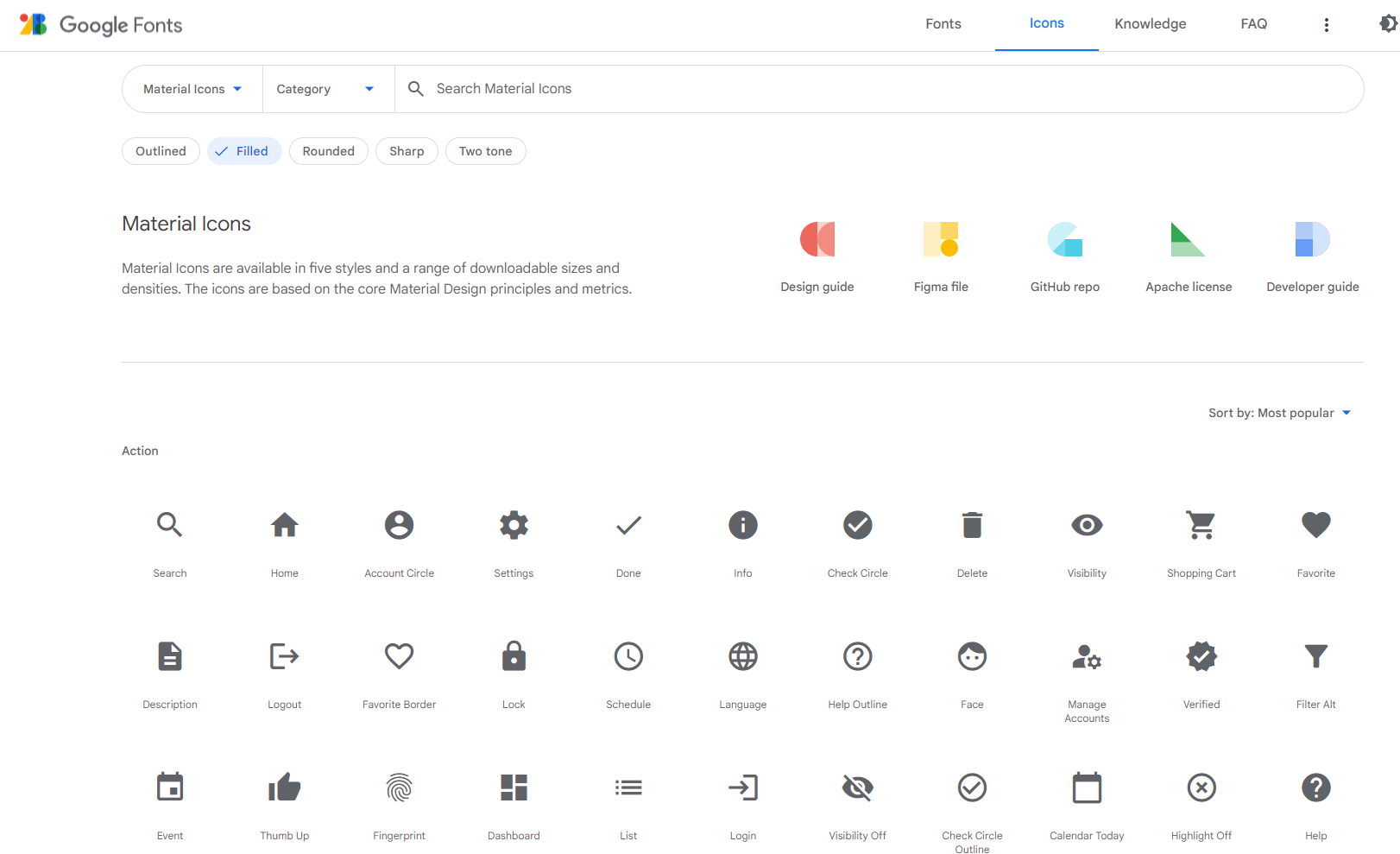
Task: Switch to the Knowledge tab
Action: click(1151, 24)
